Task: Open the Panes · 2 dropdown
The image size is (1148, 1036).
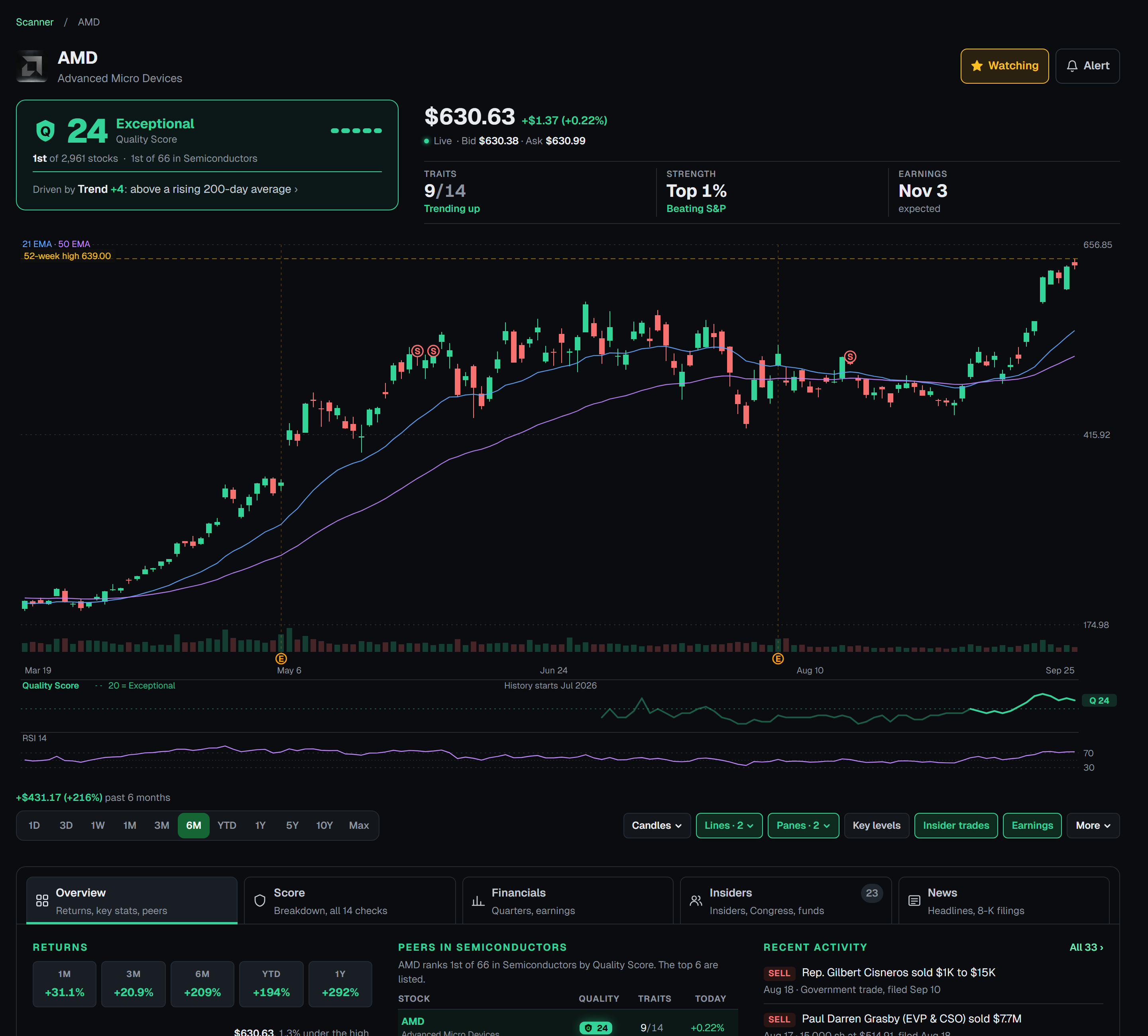Action: [803, 825]
